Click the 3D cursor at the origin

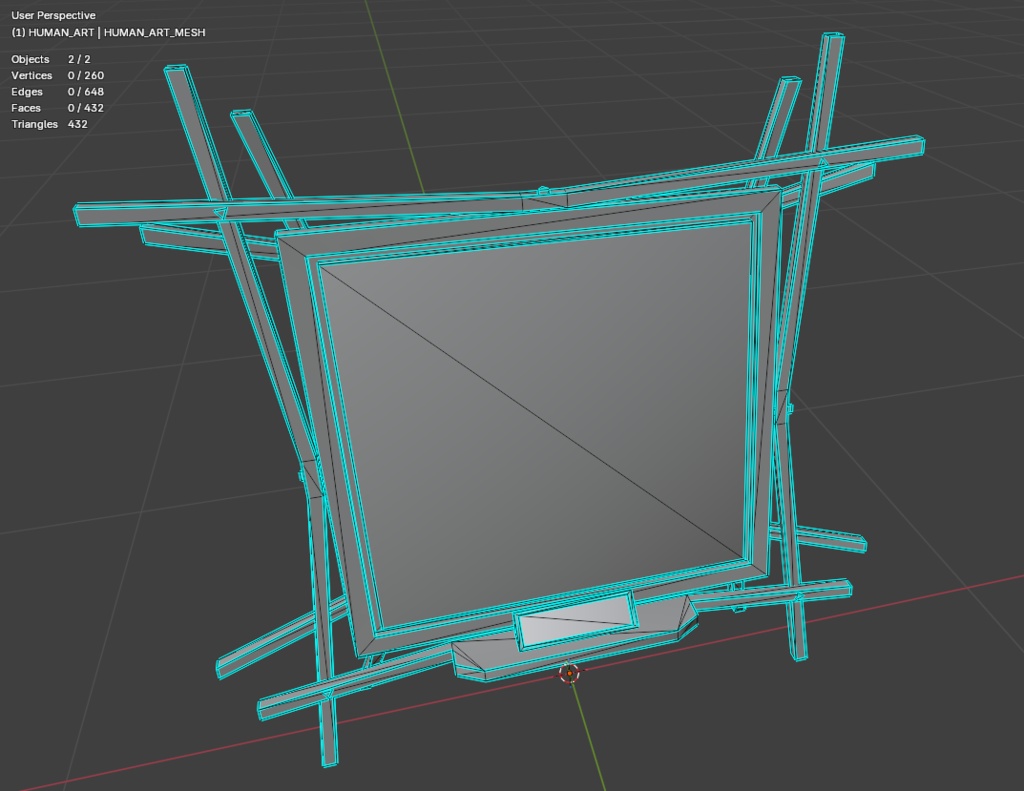(569, 673)
